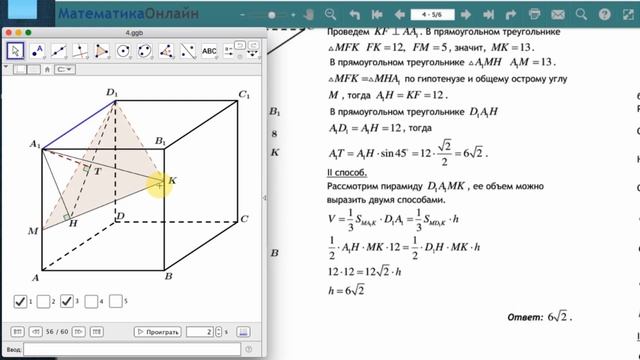Open the help question mark icon

tap(604, 15)
